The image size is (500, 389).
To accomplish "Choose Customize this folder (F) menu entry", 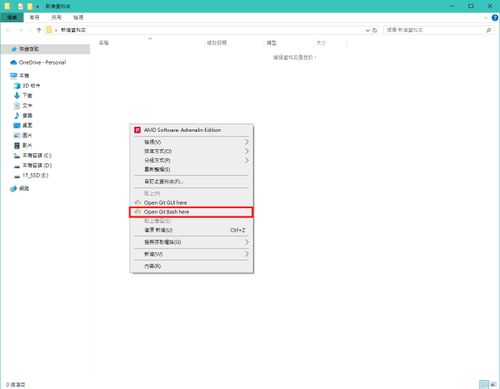I will point(191,181).
